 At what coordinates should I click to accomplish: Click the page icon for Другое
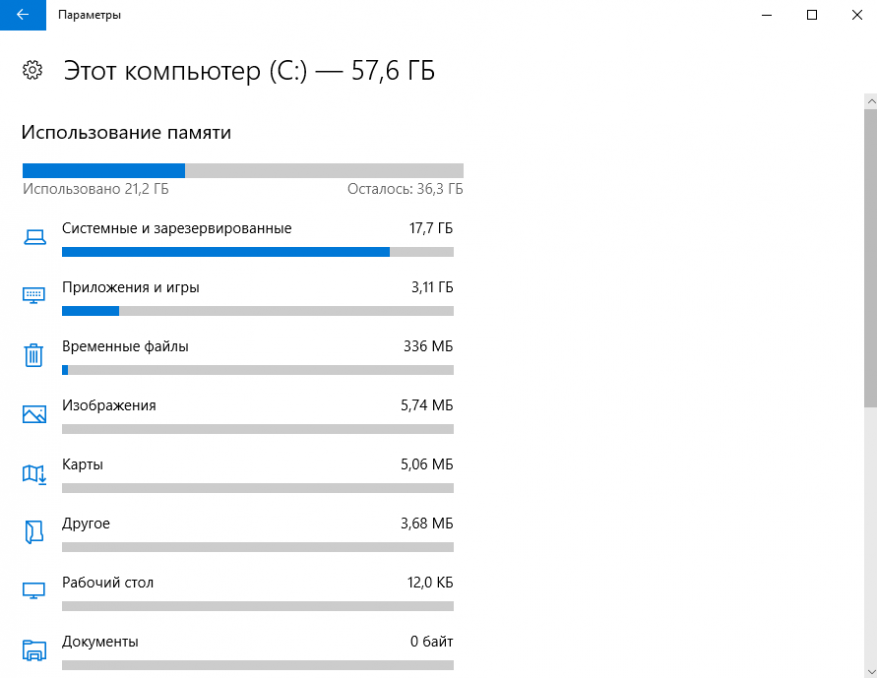pyautogui.click(x=34, y=532)
